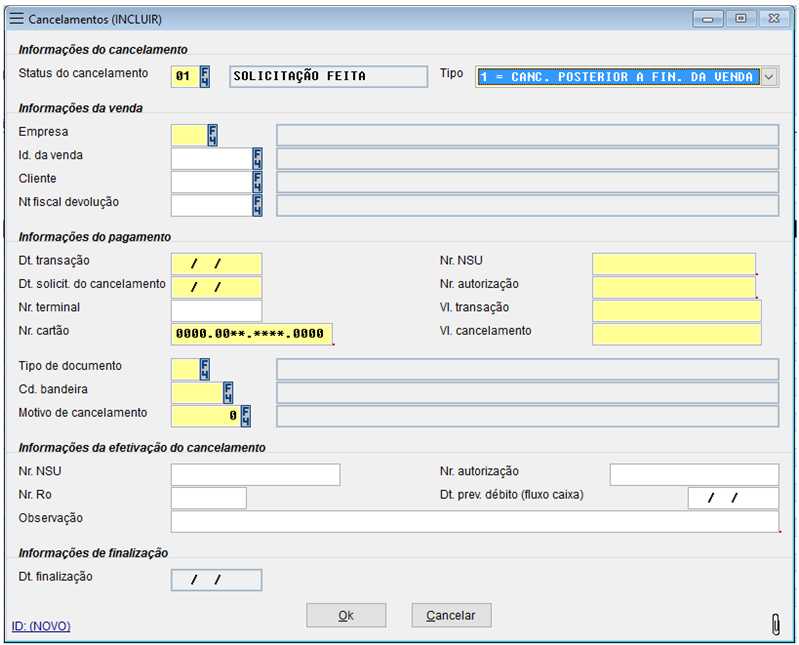Open F4 search beside Cliente field
Image resolution: width=799 pixels, height=645 pixels.
click(x=257, y=181)
